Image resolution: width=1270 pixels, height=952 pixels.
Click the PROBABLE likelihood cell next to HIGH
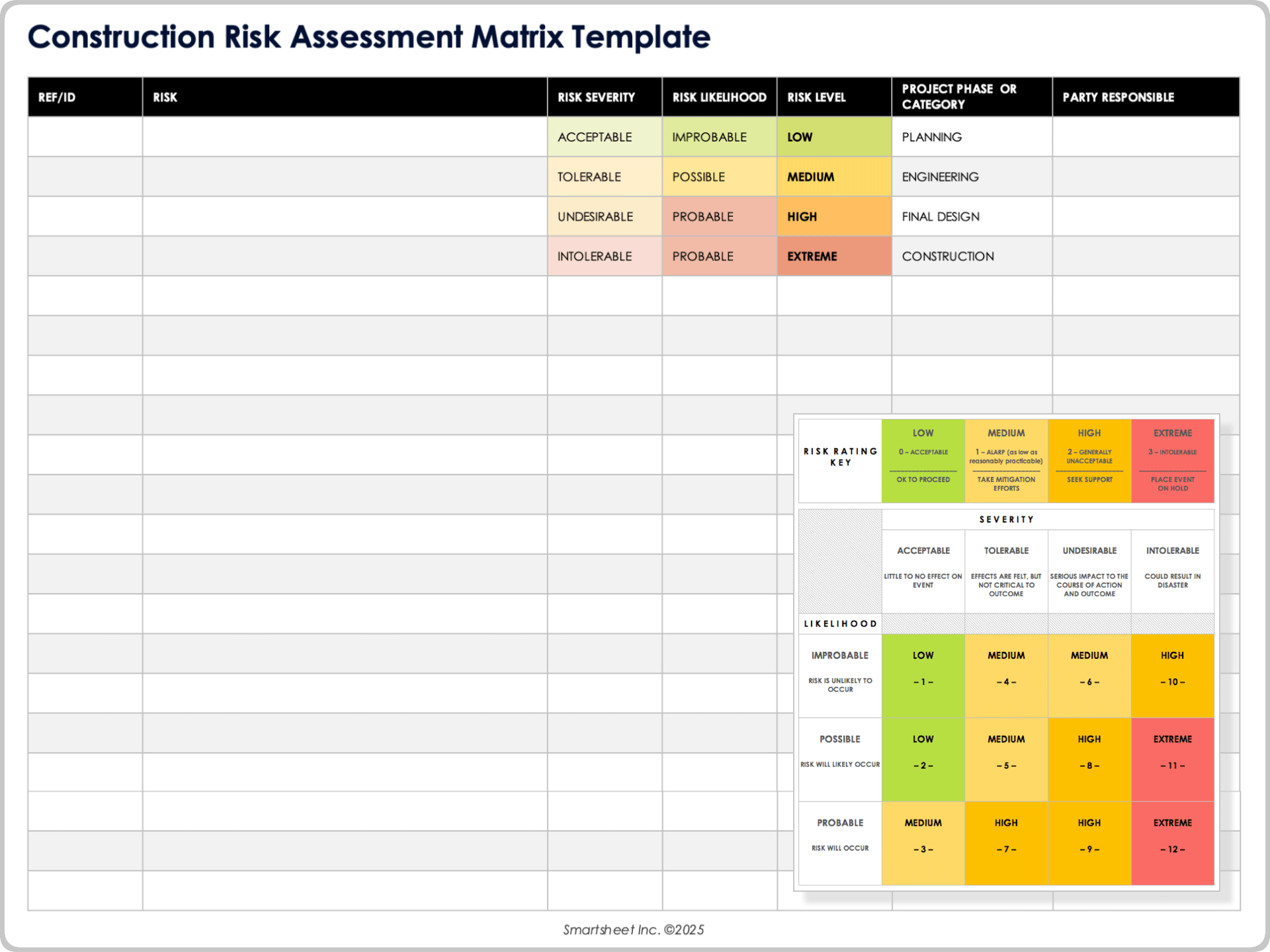(702, 216)
